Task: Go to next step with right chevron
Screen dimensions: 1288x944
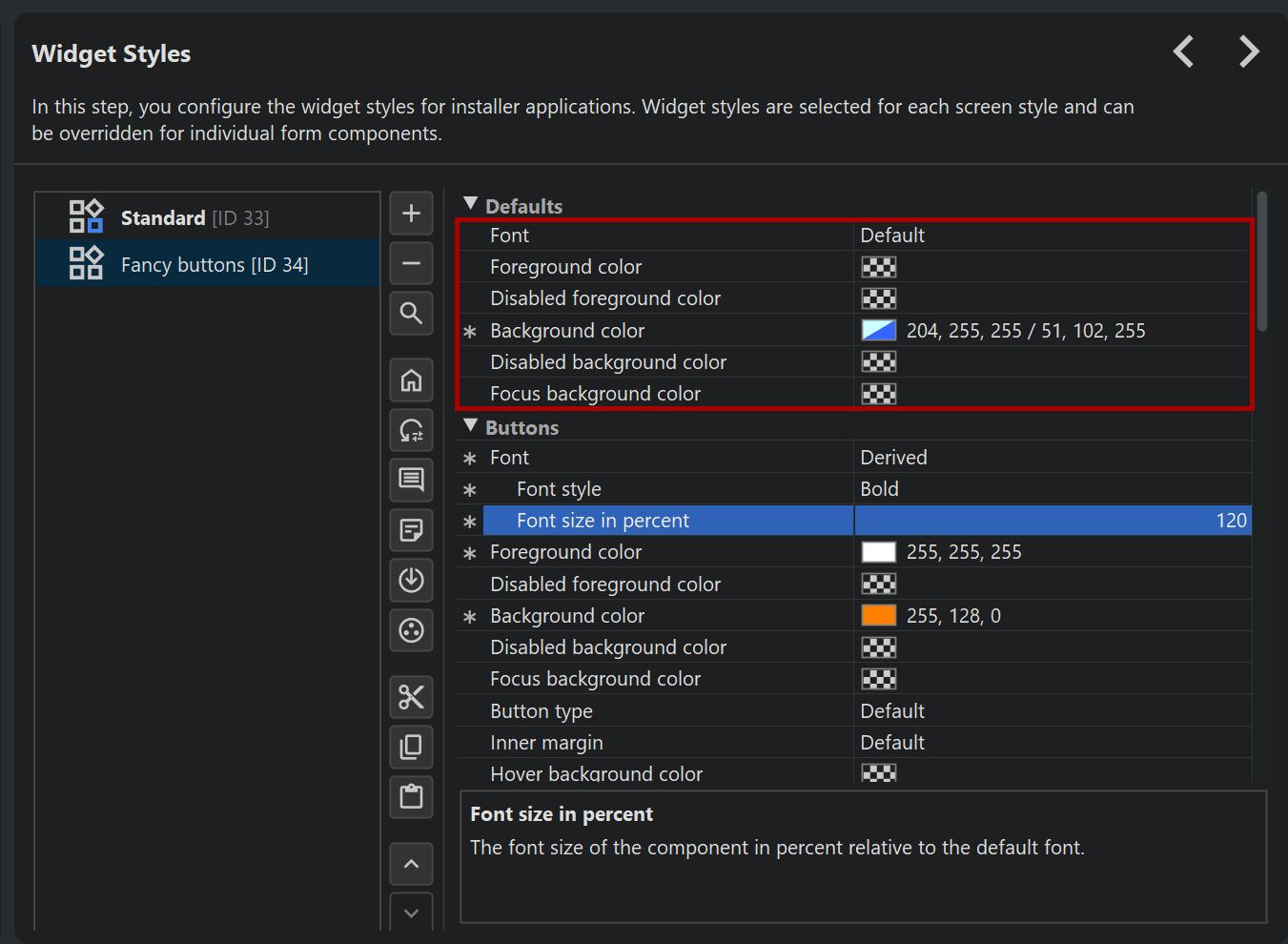Action: [x=1248, y=51]
